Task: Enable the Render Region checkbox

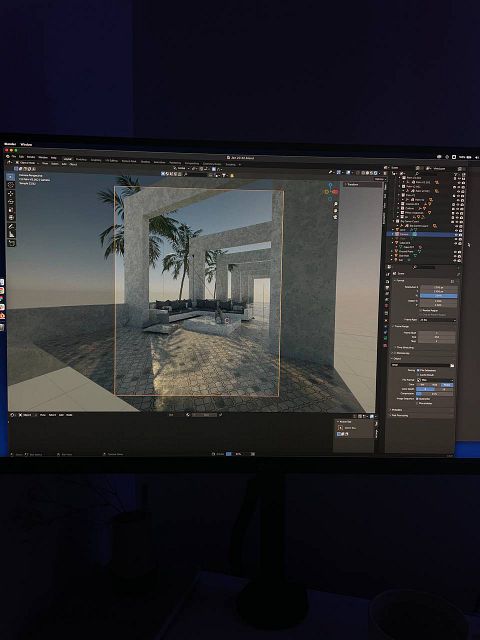Action: click(420, 310)
